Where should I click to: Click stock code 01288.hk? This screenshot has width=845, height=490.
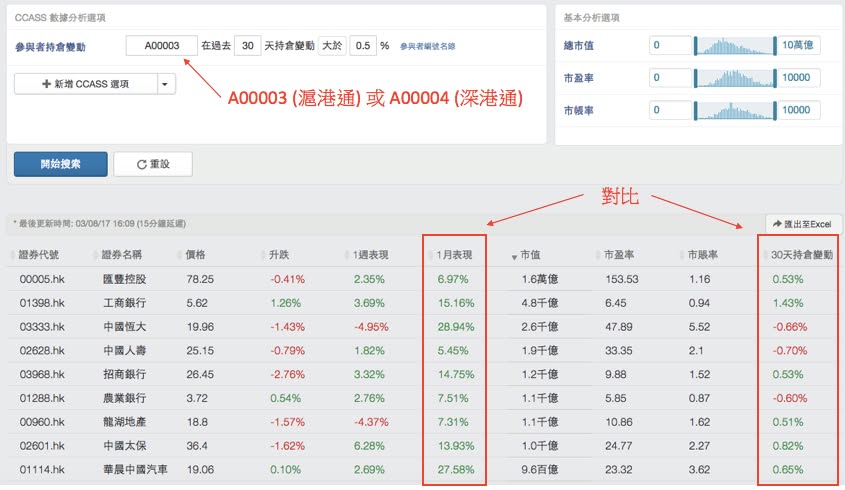tap(42, 398)
